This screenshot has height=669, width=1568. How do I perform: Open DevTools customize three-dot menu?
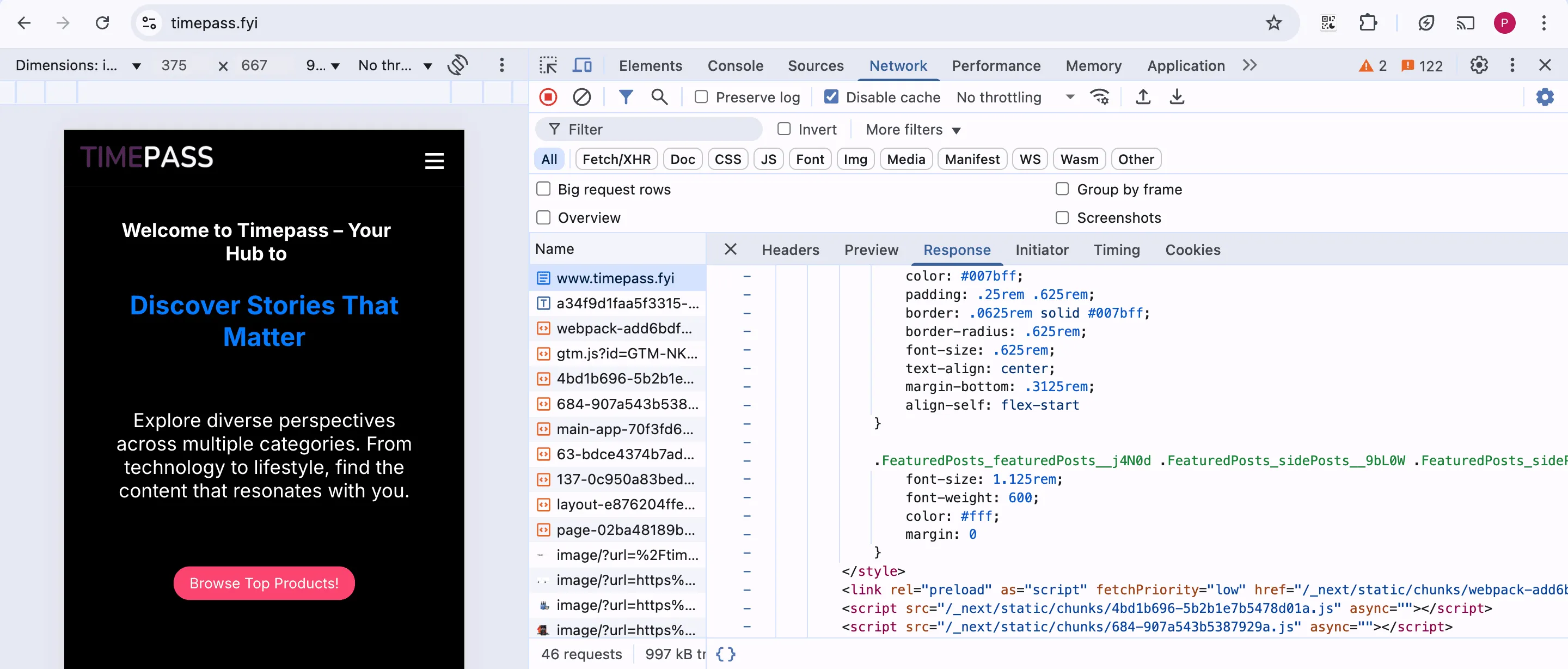click(1512, 65)
